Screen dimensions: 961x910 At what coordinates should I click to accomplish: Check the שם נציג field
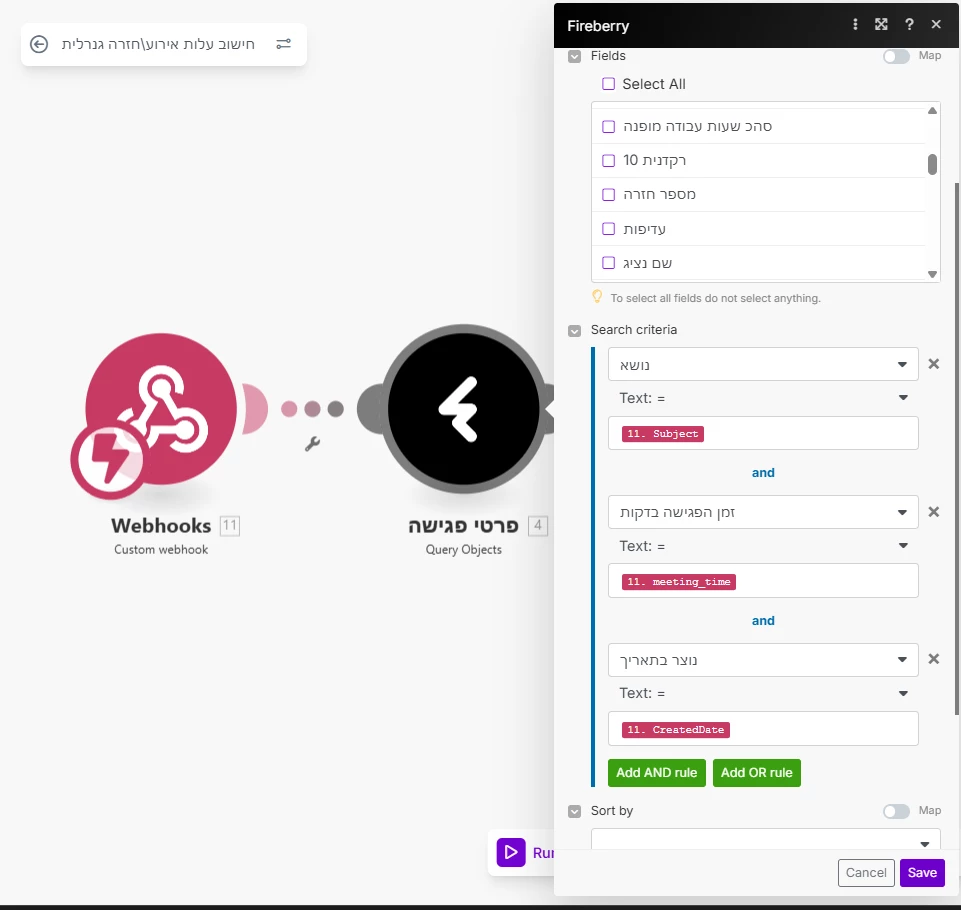[608, 263]
